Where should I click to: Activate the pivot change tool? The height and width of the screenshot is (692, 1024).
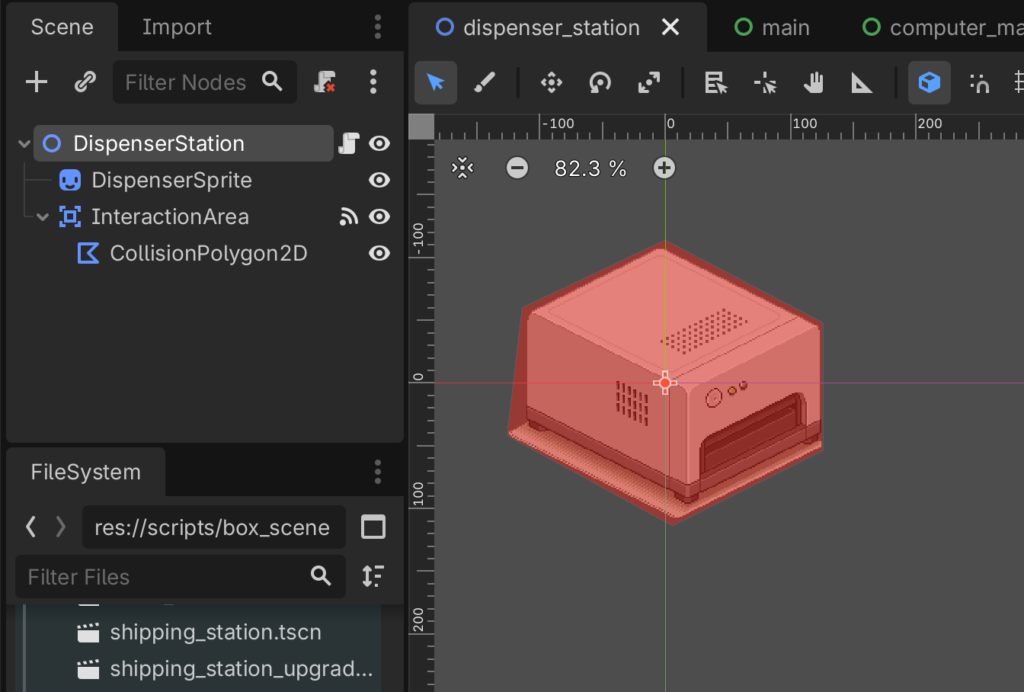pyautogui.click(x=765, y=83)
